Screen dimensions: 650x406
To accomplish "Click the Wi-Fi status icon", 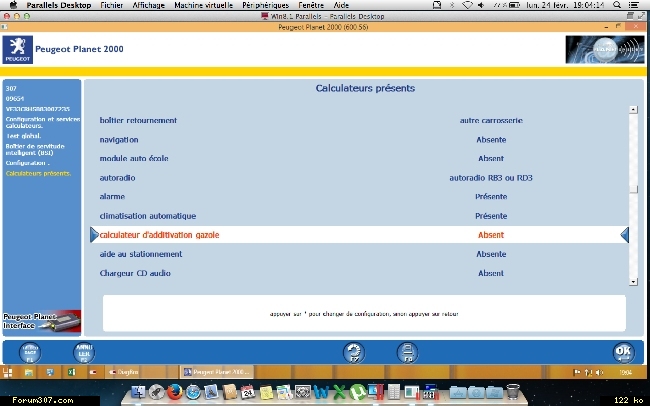I will pyautogui.click(x=467, y=5).
